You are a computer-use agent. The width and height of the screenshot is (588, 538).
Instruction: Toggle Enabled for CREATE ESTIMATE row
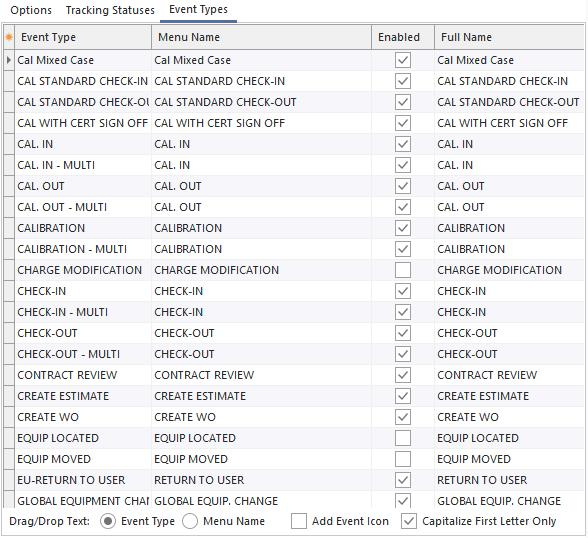pyautogui.click(x=403, y=396)
